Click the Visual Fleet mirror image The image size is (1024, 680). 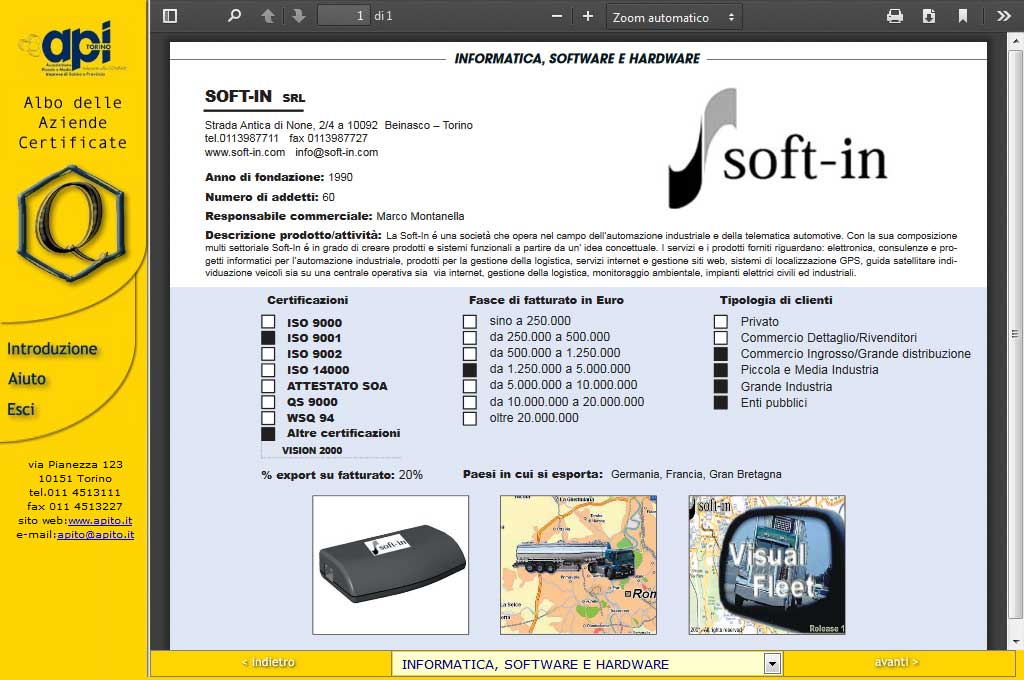[767, 565]
